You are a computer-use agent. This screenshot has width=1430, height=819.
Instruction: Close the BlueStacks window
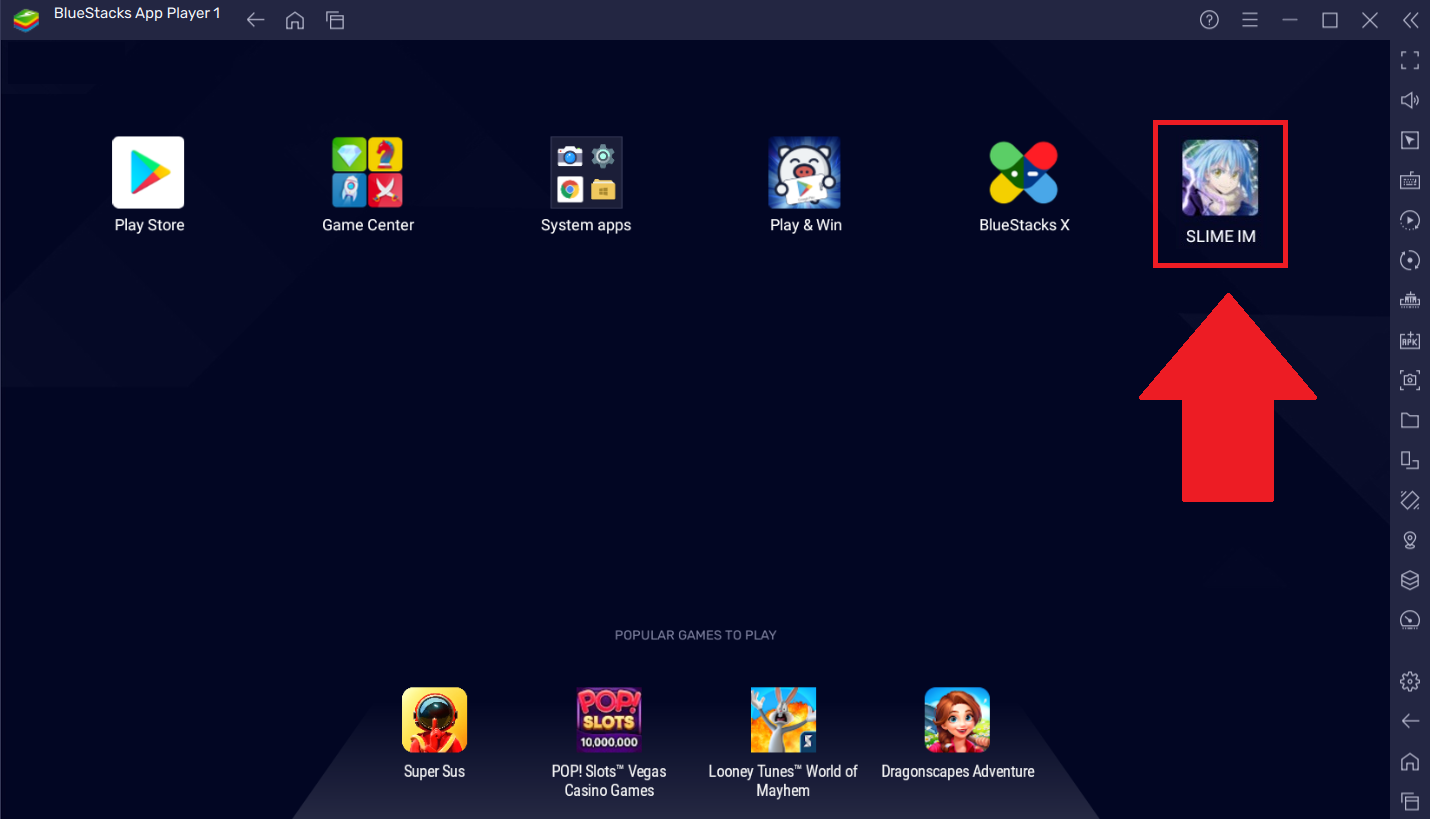(x=1370, y=20)
